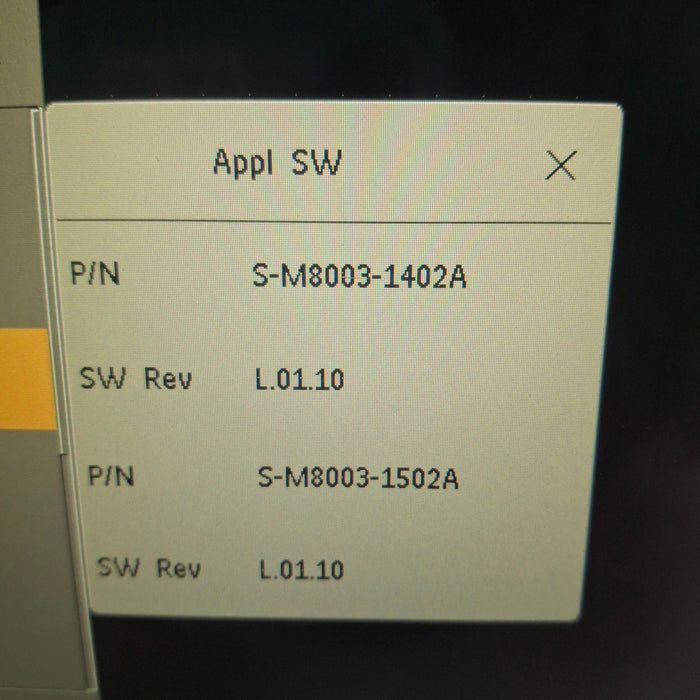Select the first P/N label

[x=95, y=273]
